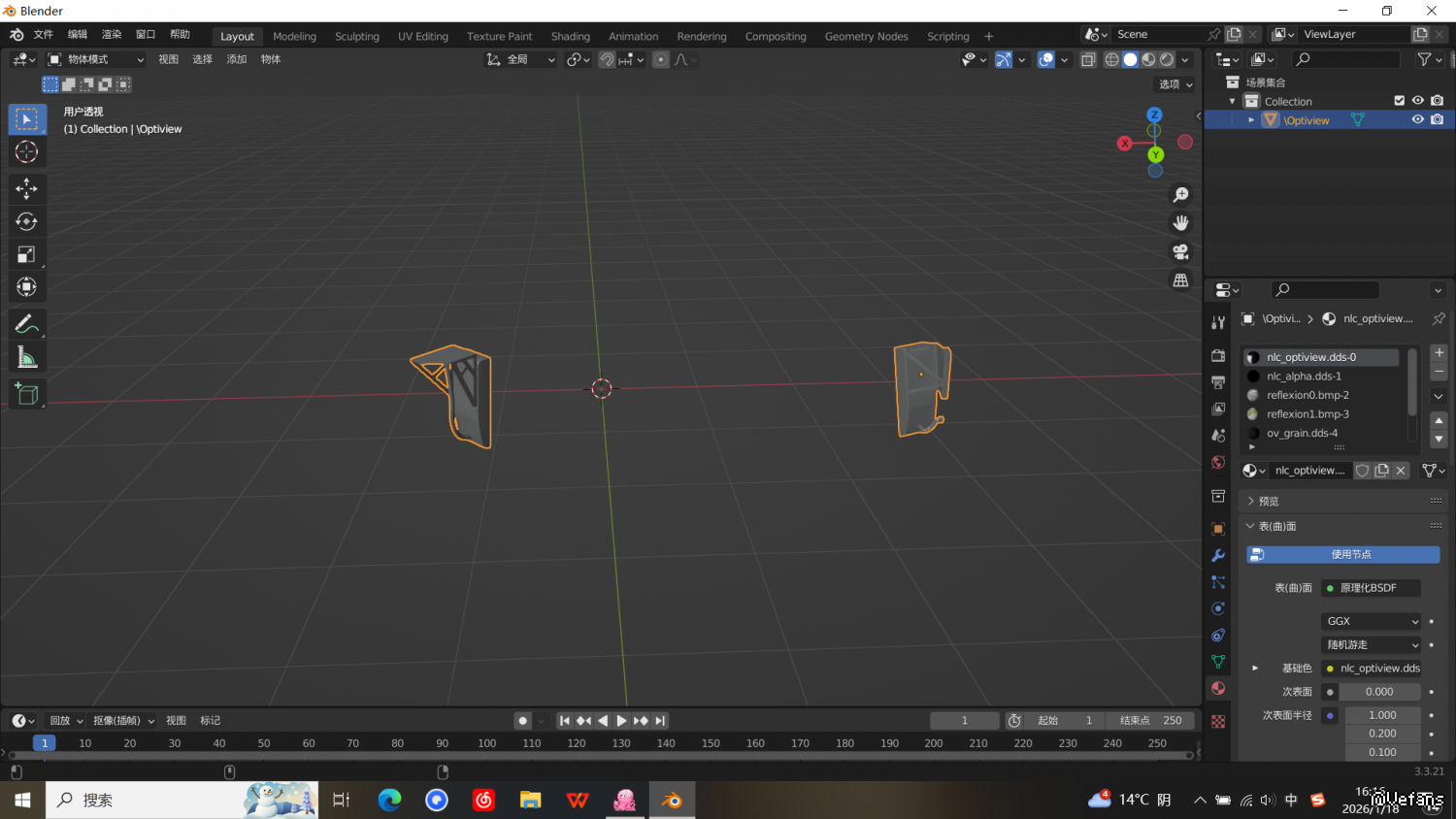Open the Render menu in the top bar
Image resolution: width=1456 pixels, height=819 pixels.
click(x=112, y=35)
